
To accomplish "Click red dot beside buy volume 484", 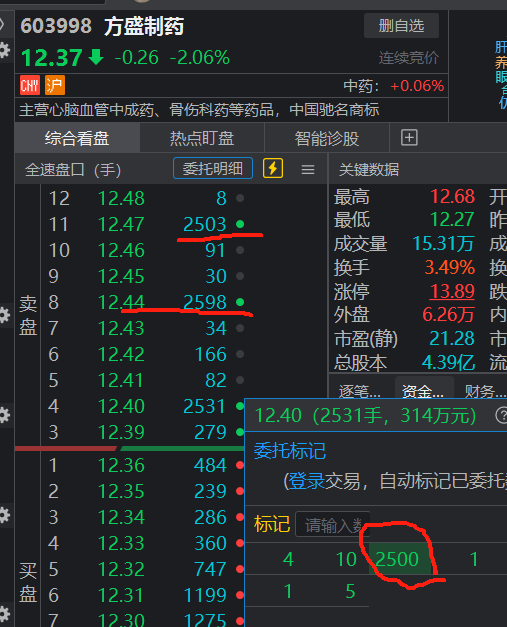I will point(240,465).
